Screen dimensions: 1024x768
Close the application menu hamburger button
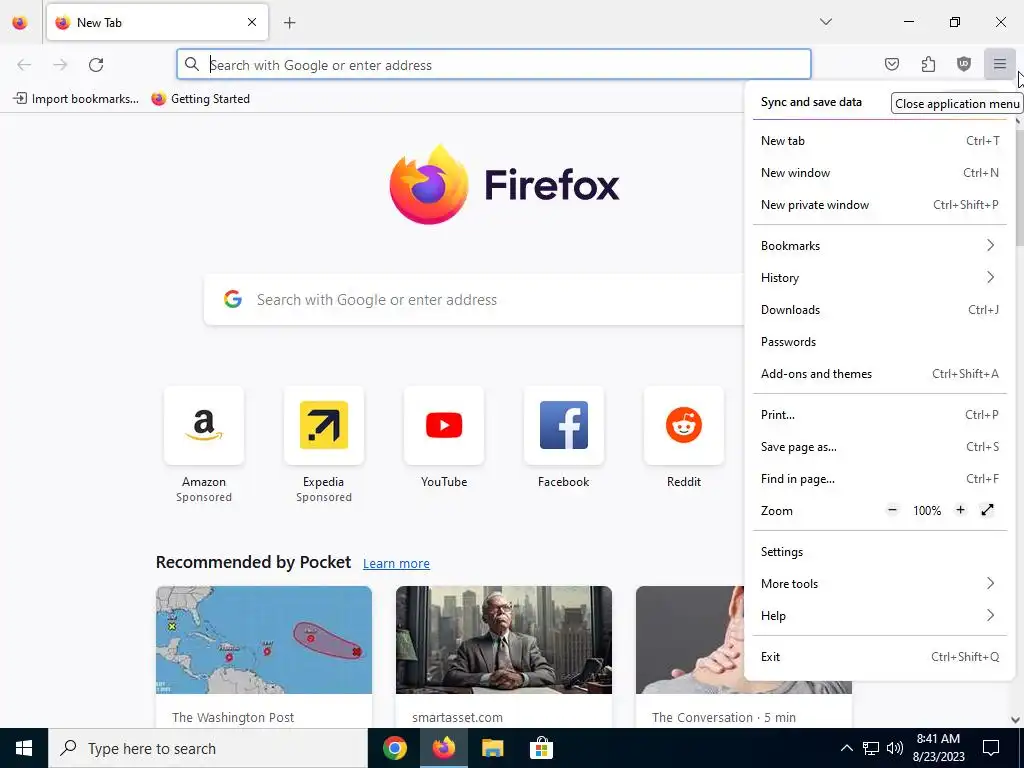pos(999,64)
